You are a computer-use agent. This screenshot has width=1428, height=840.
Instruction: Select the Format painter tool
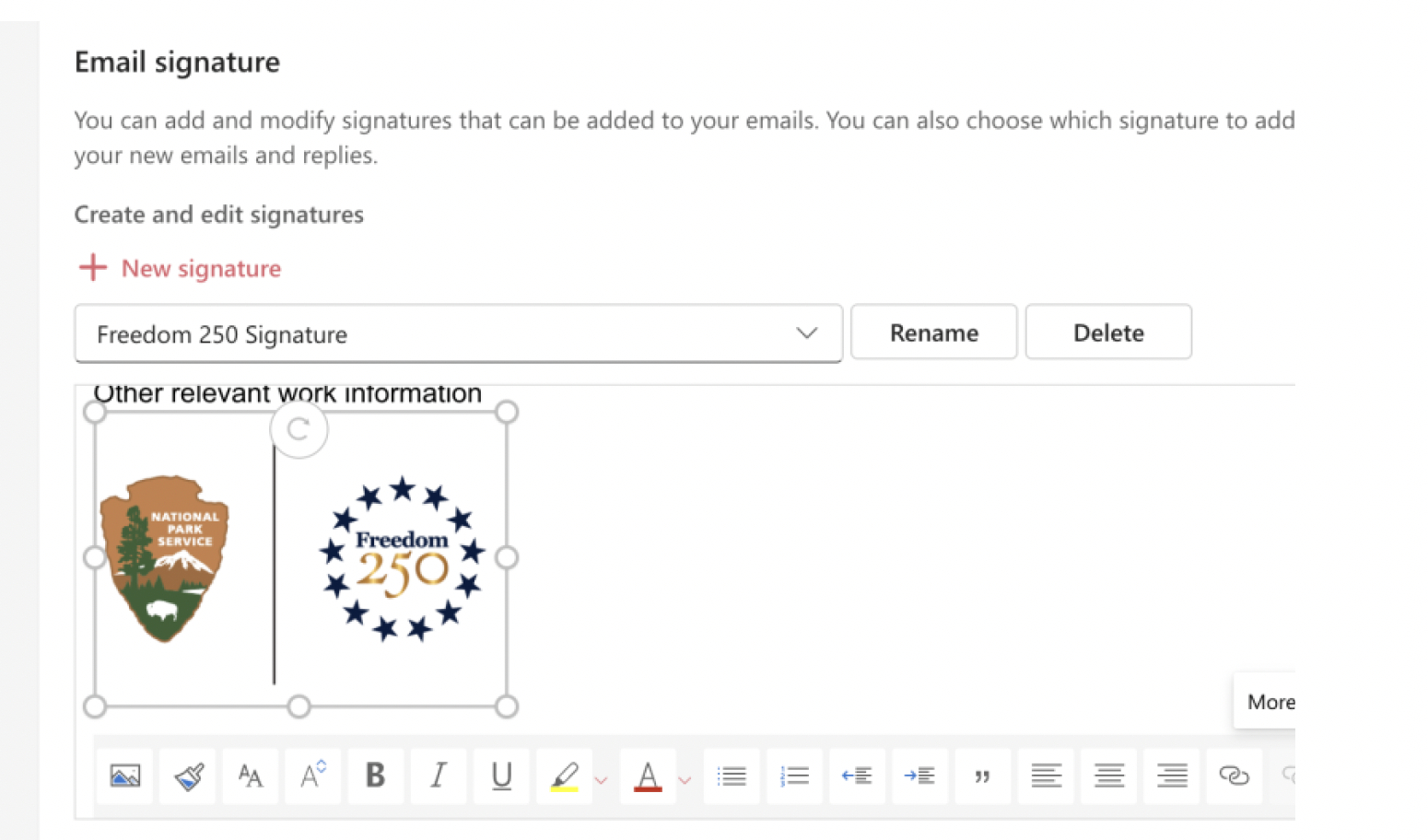coord(188,776)
